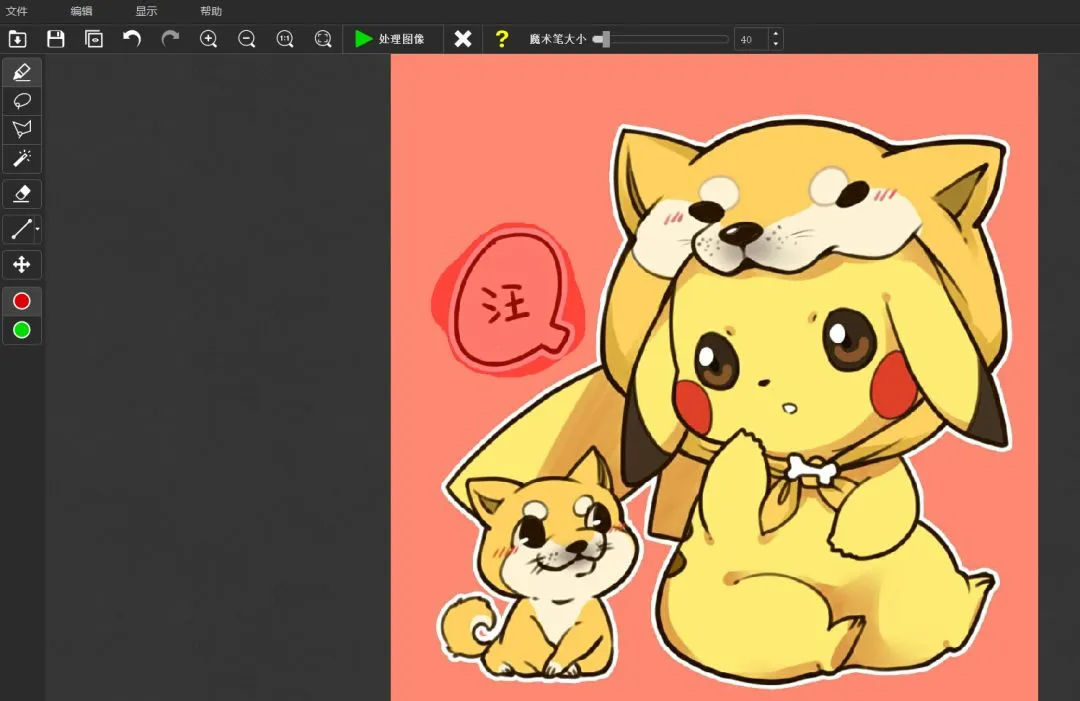
Task: Select the move/pan tool
Action: 22,264
